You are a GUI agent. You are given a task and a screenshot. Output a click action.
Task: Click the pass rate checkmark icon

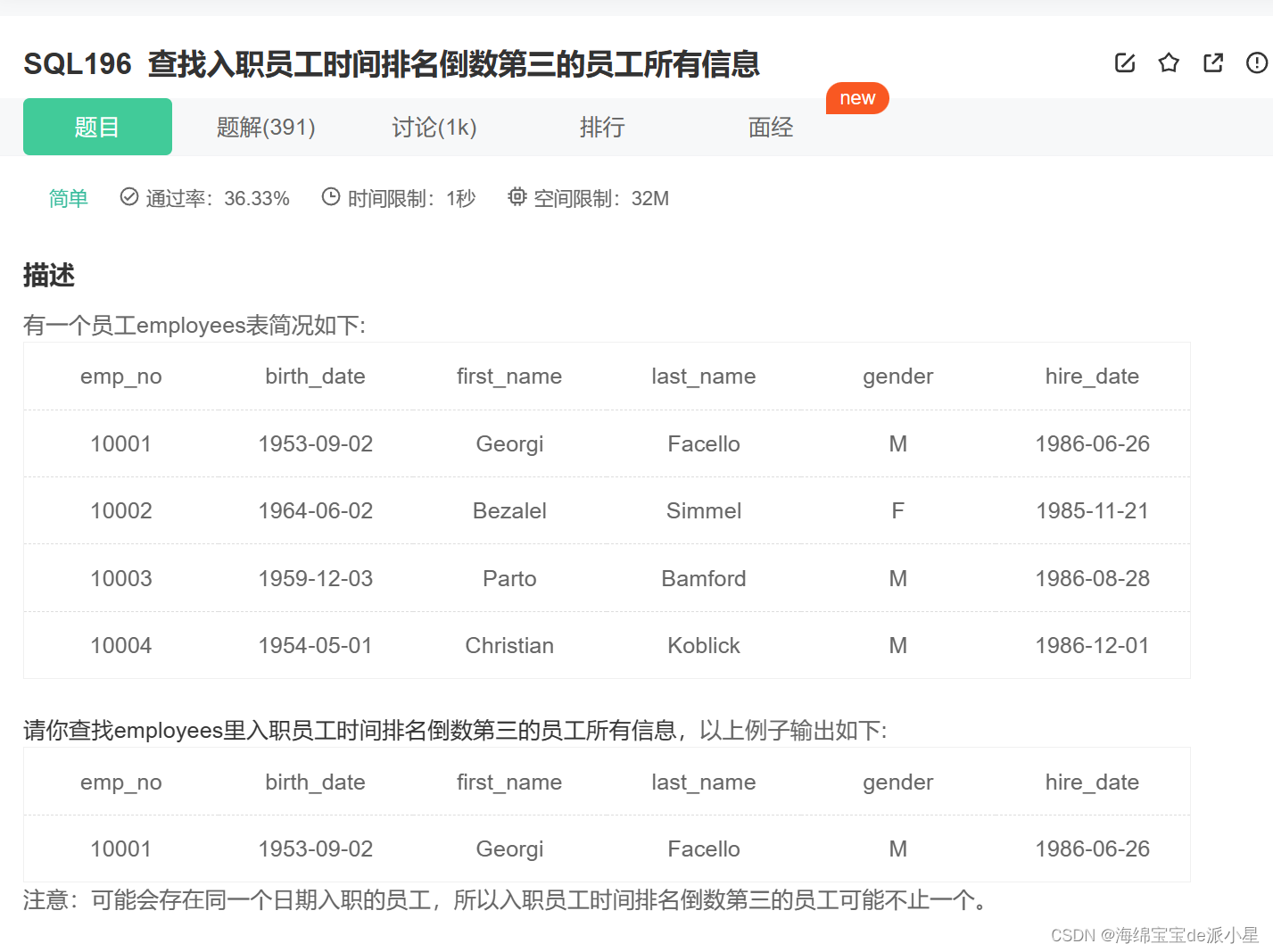[x=129, y=196]
